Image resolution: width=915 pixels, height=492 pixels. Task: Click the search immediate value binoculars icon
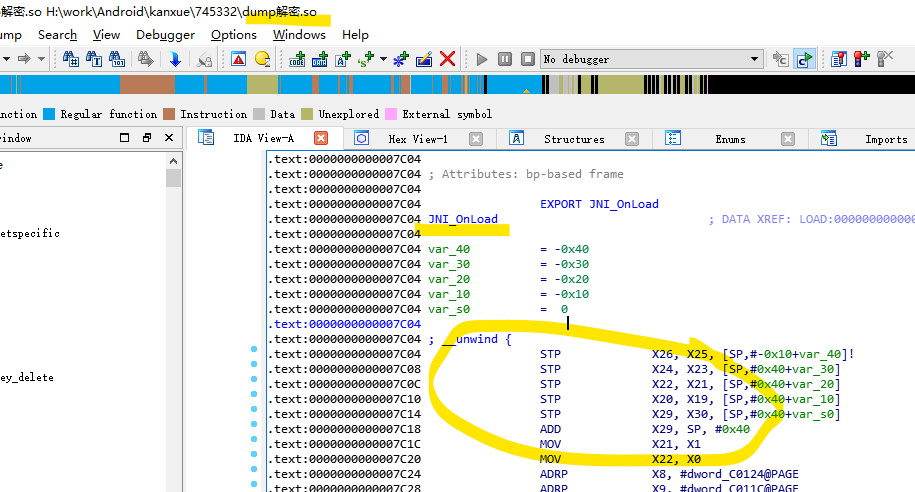pyautogui.click(x=71, y=59)
